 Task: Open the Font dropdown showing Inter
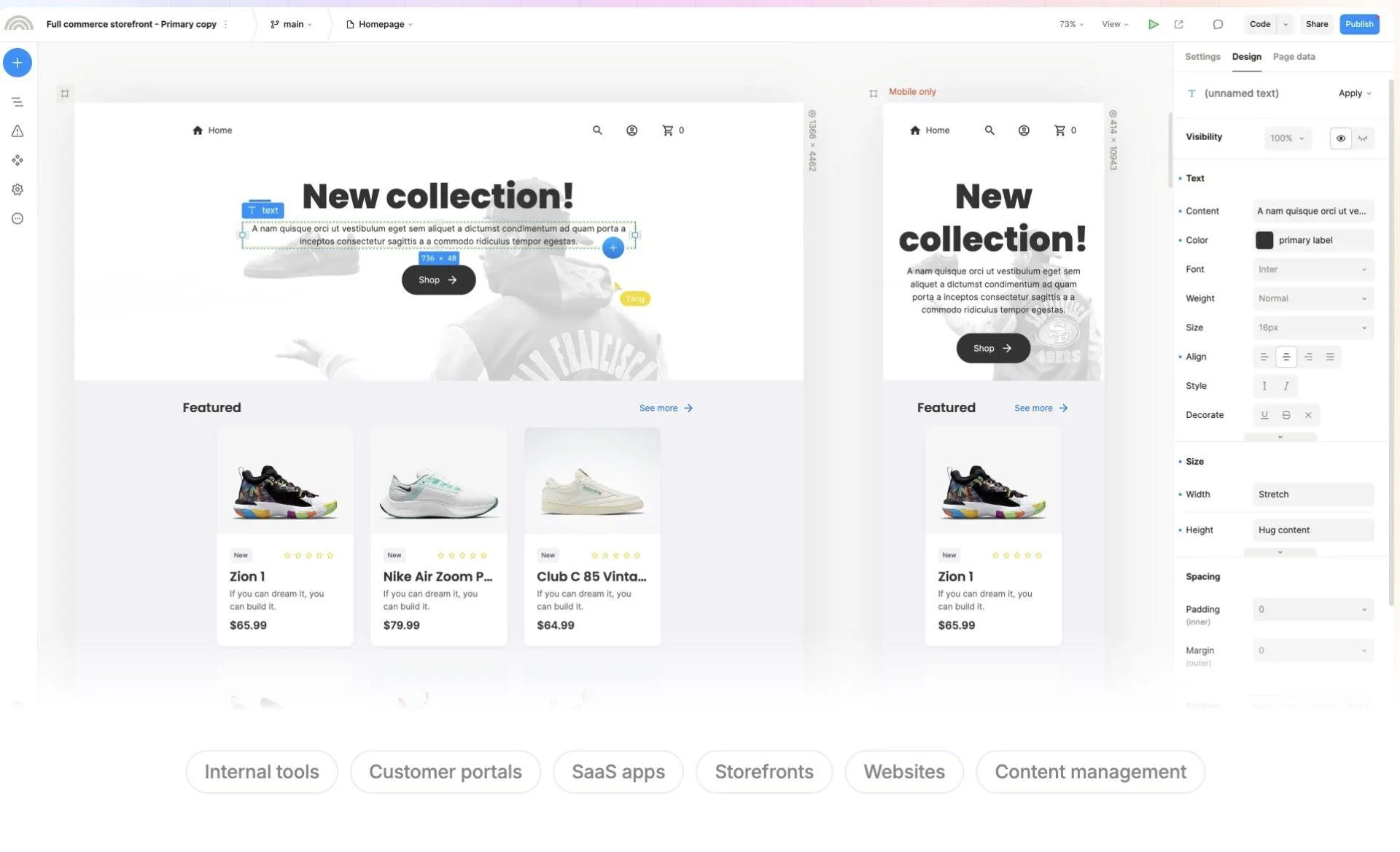(1313, 269)
